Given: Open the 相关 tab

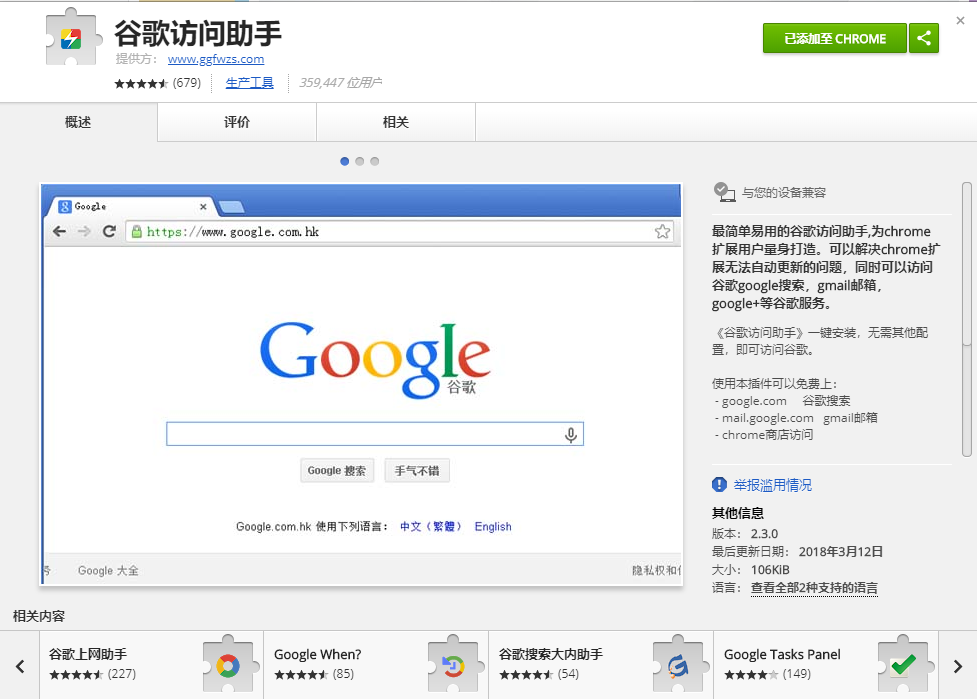Looking at the screenshot, I should tap(396, 122).
